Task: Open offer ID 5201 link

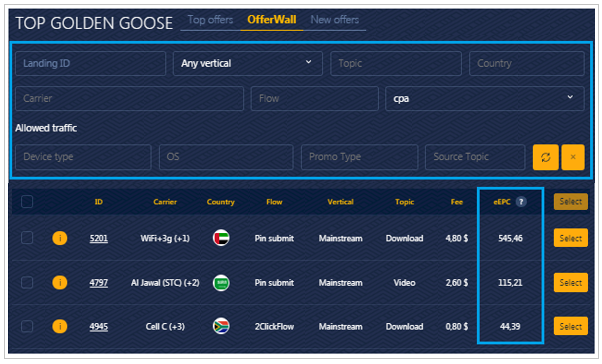Action: click(x=99, y=238)
